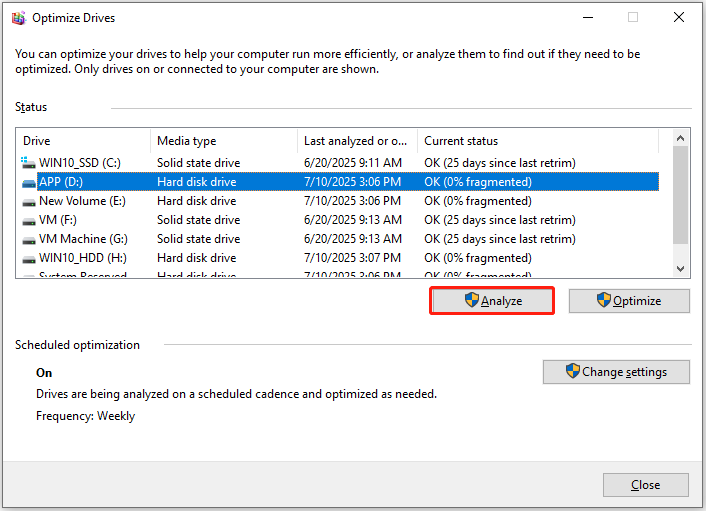Click Hard disk drive in the E: row

click(x=197, y=201)
